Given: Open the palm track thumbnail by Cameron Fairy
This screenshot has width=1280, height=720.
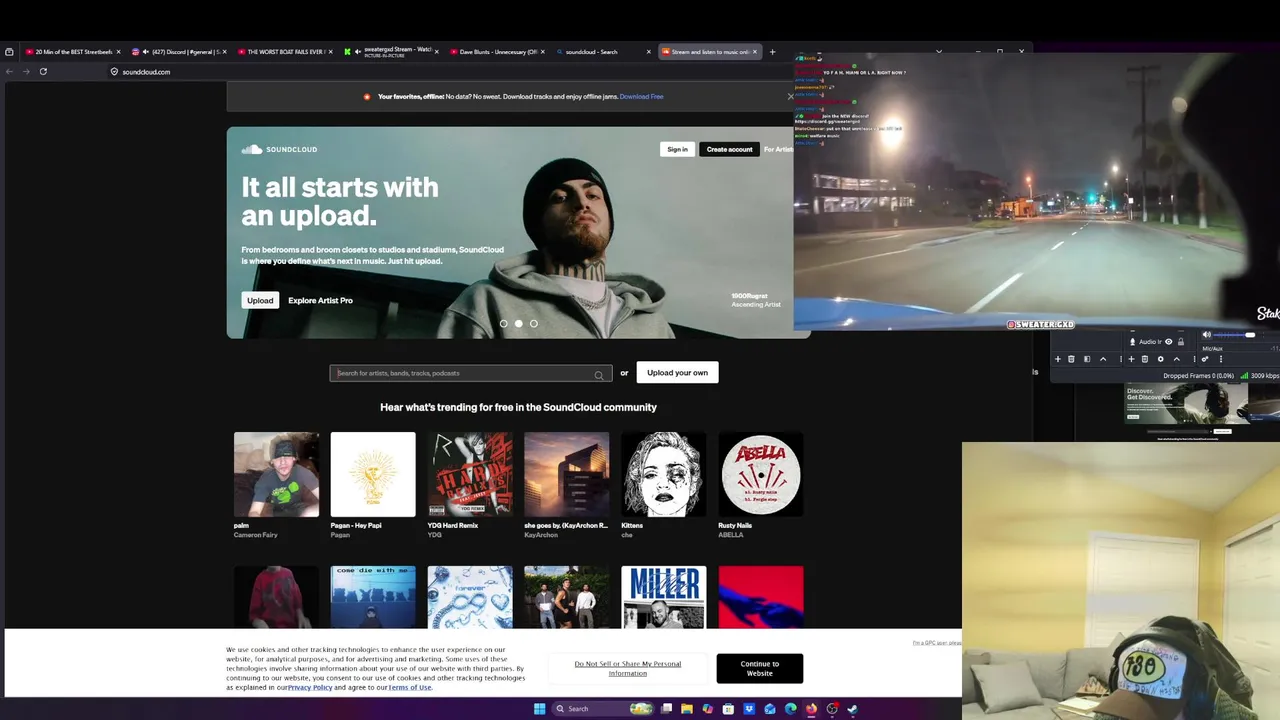Looking at the screenshot, I should (x=276, y=474).
